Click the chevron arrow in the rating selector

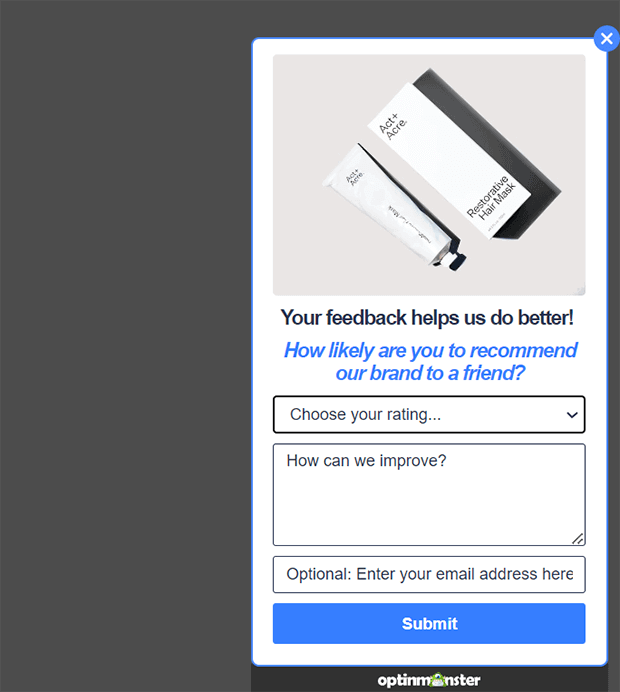pyautogui.click(x=572, y=415)
